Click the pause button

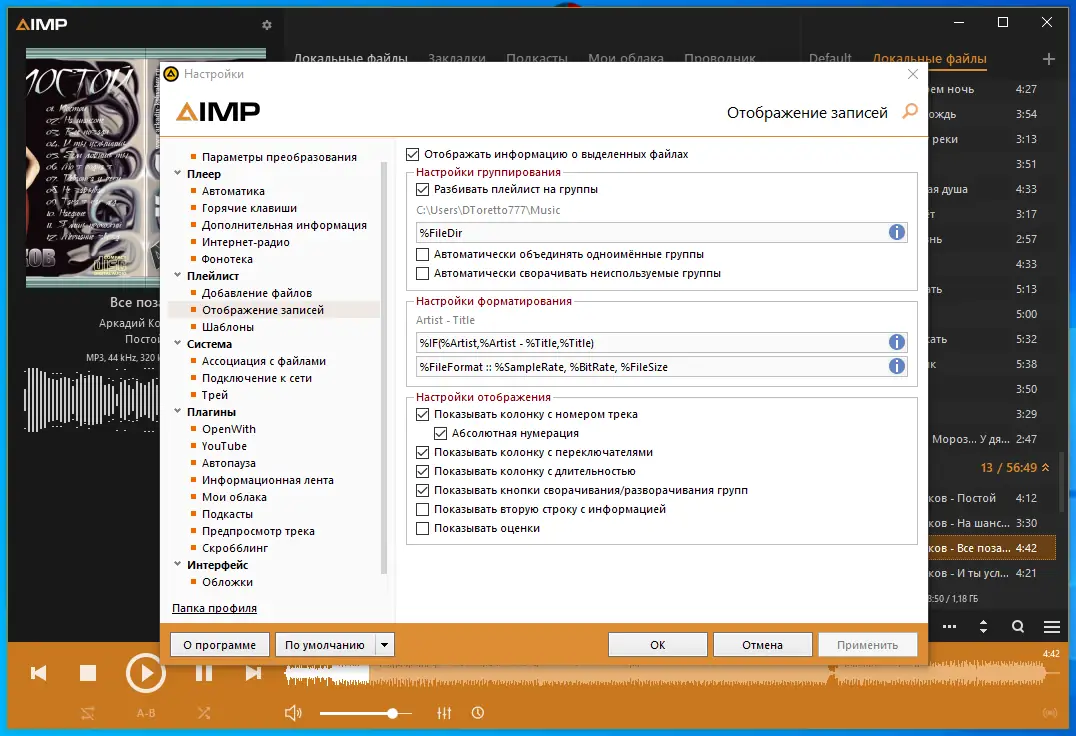point(204,673)
